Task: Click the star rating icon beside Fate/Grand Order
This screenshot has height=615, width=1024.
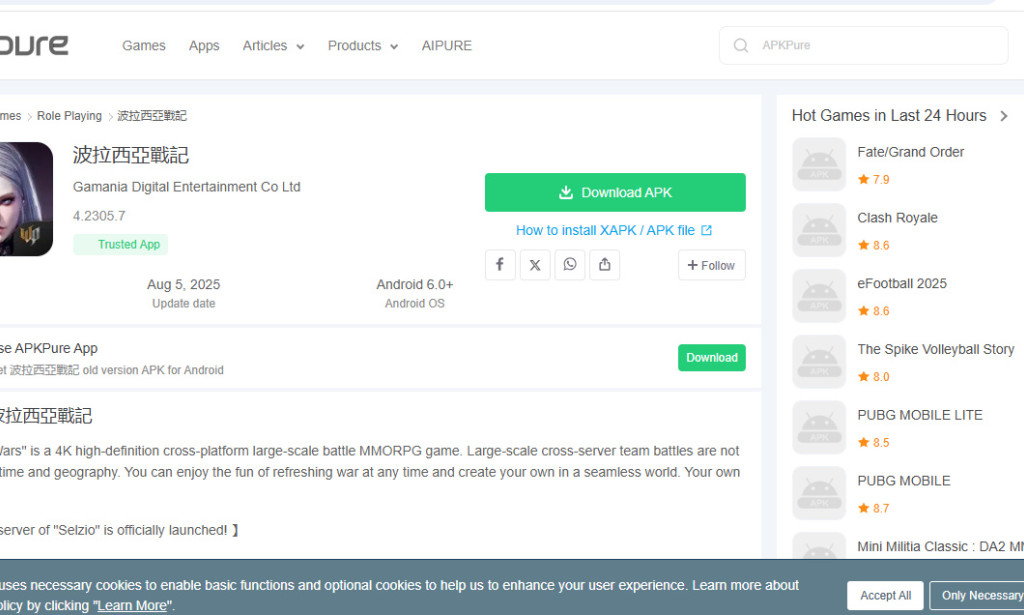Action: [863, 179]
